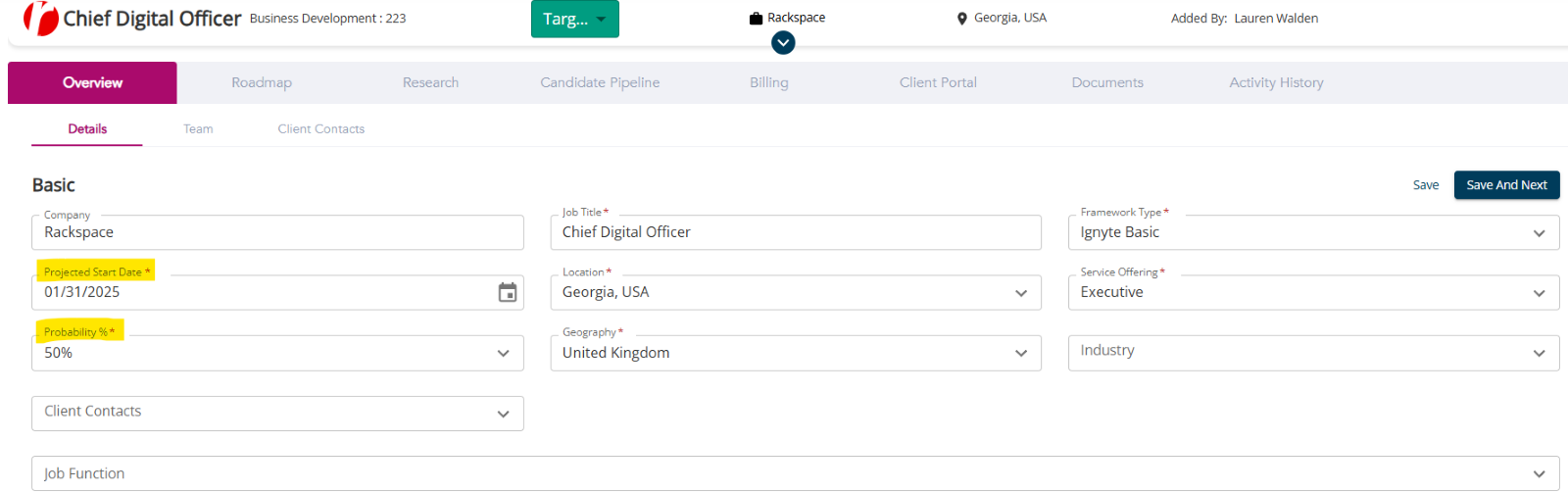Open the Targ... status dropdown
The width and height of the screenshot is (1568, 492).
[575, 19]
